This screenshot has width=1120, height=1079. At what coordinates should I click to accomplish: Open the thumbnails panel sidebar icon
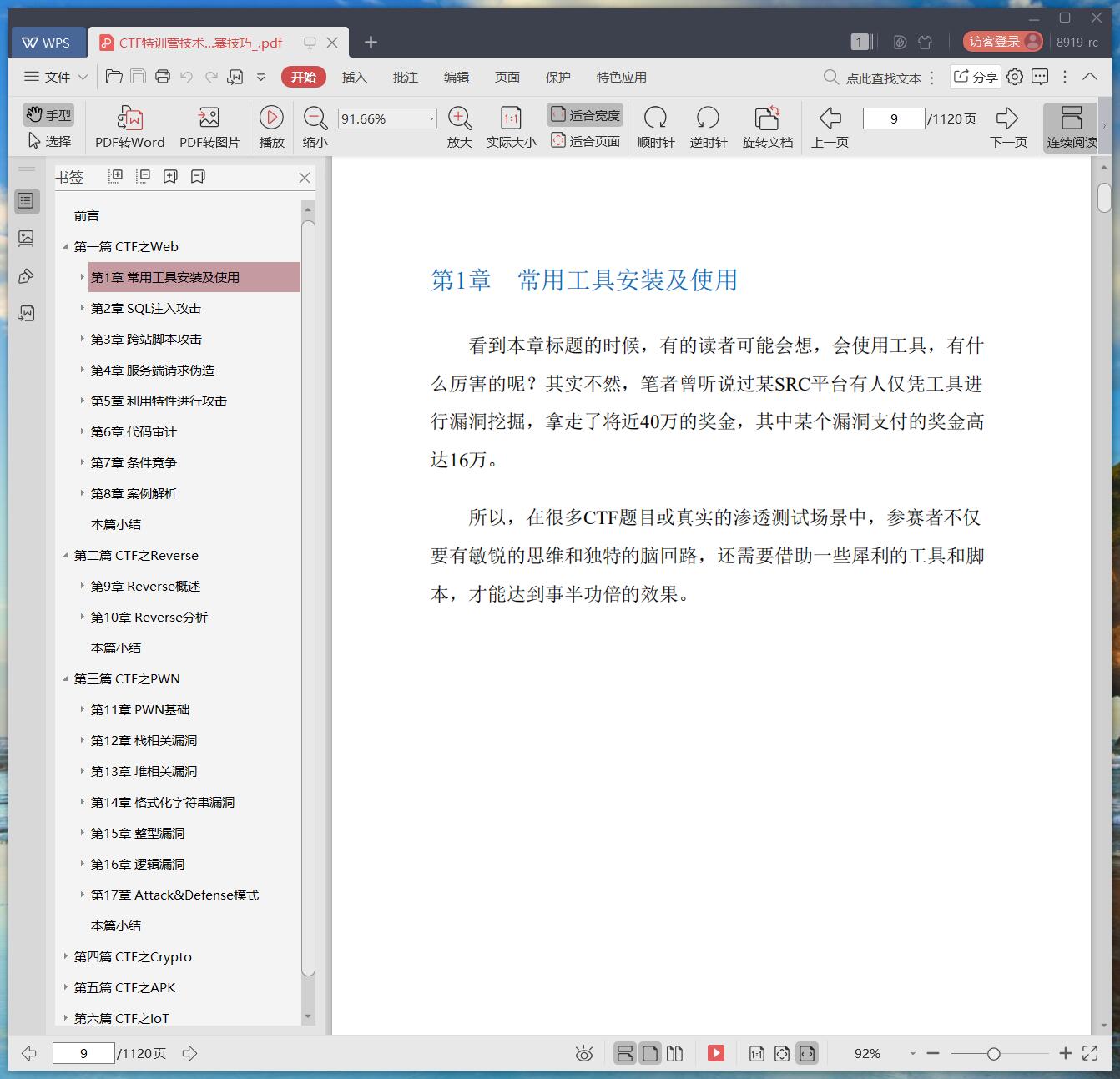[26, 239]
